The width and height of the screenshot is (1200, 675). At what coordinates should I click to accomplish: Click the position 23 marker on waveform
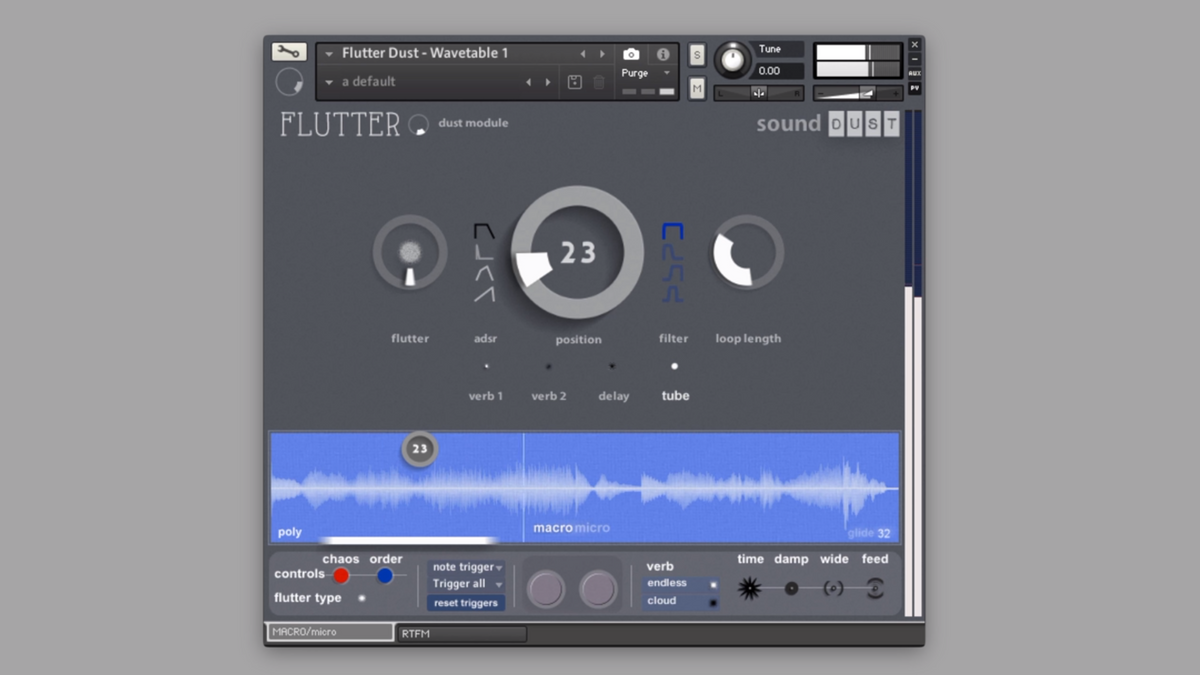[x=419, y=449]
